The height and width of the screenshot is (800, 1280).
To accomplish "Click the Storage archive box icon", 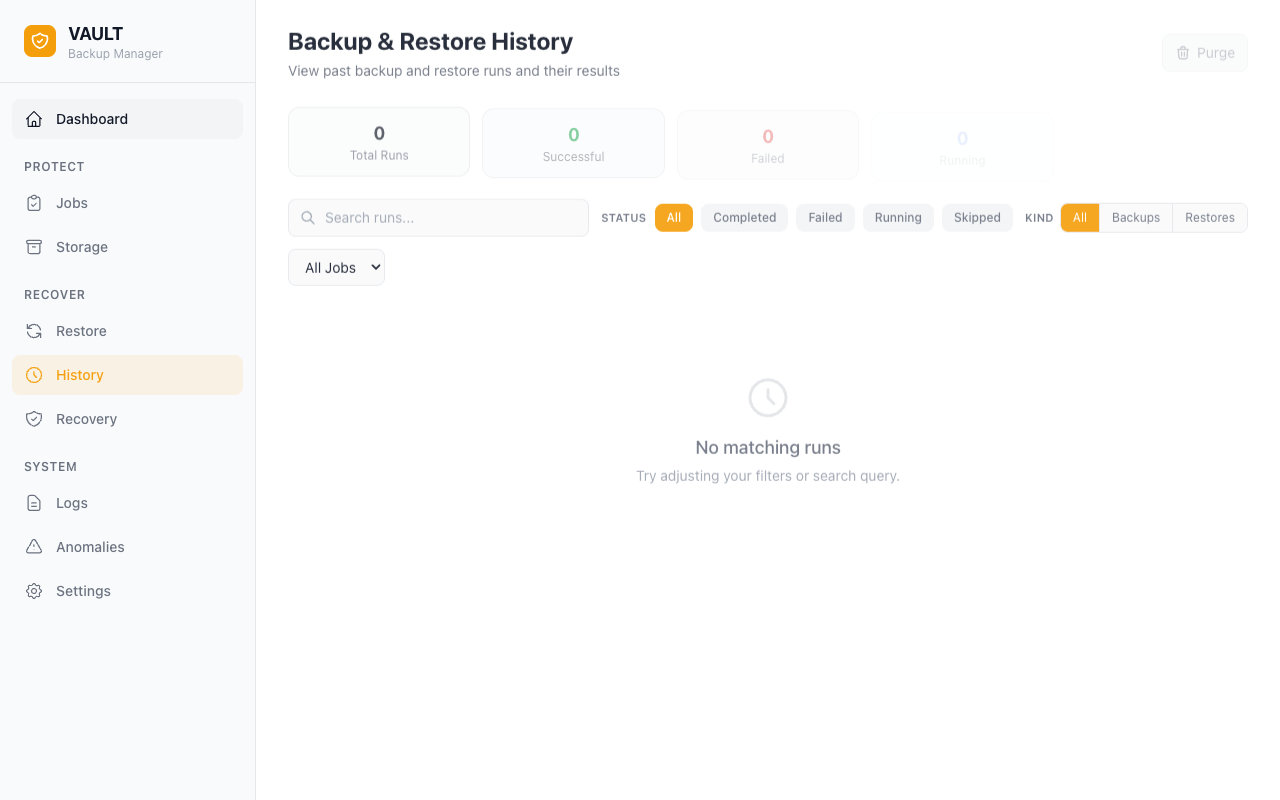I will [34, 247].
